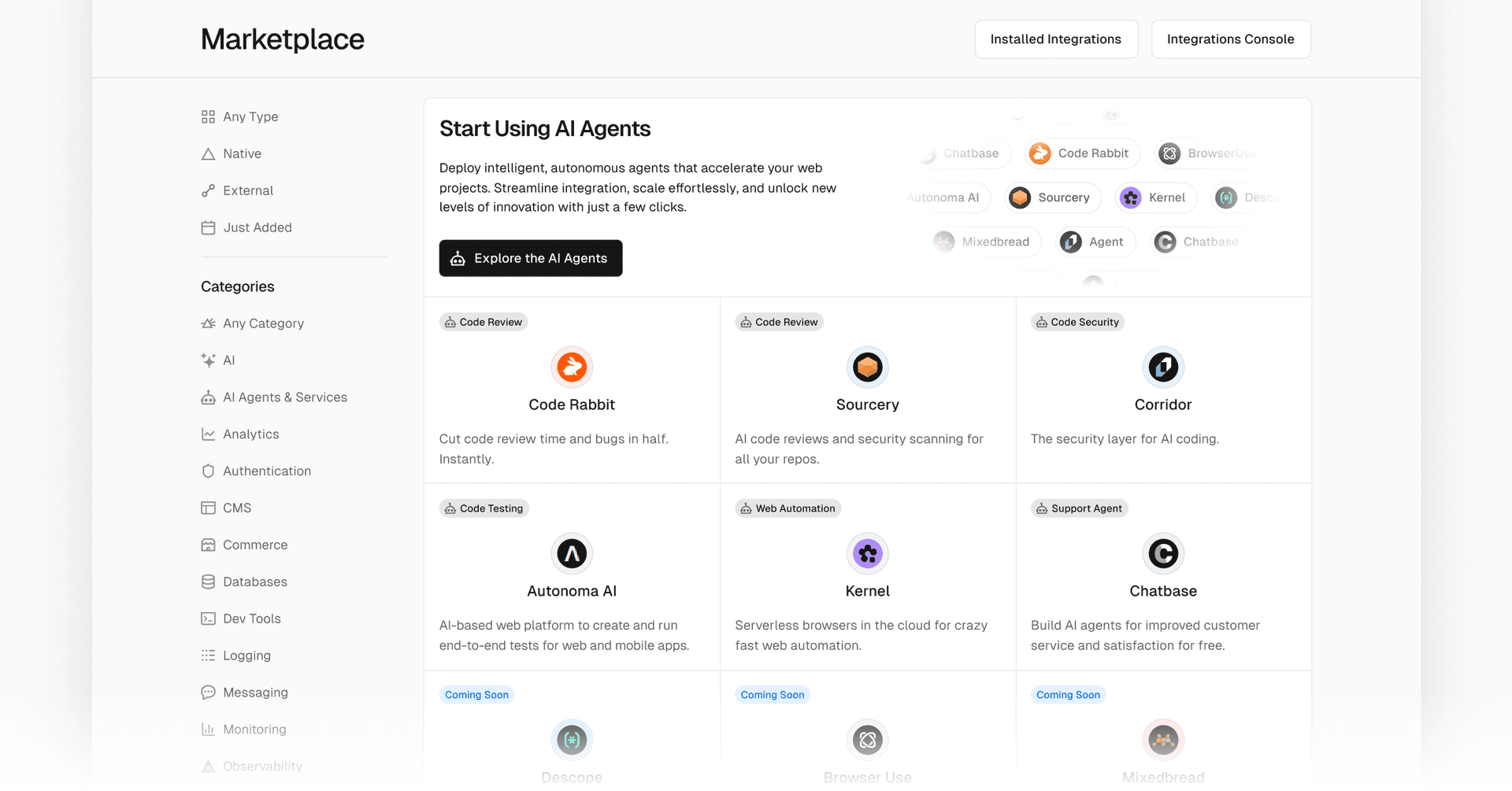Click the Analytics chart icon
Viewport: 1512px width, 791px height.
[x=208, y=434]
